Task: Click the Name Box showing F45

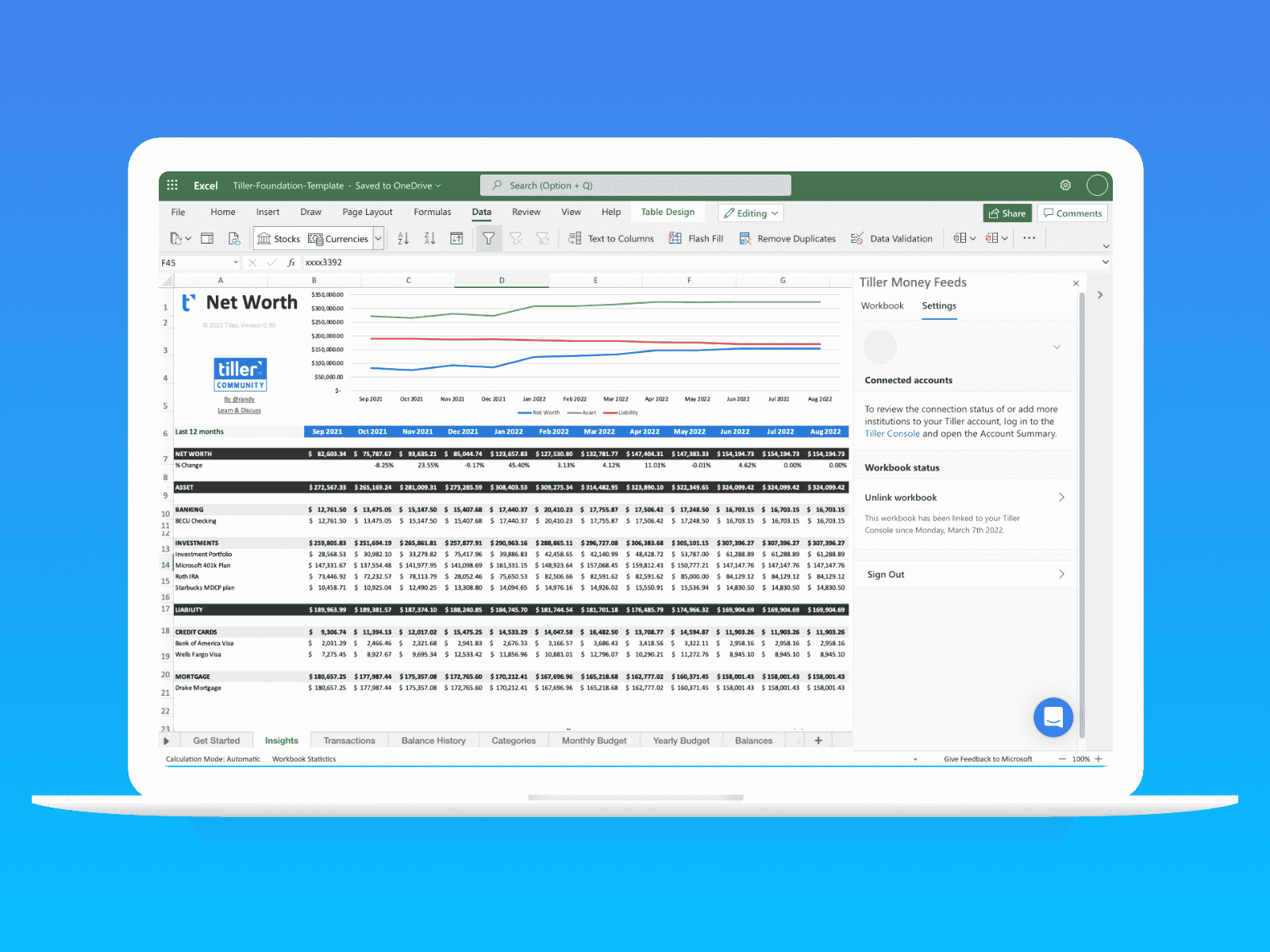Action: pos(195,263)
